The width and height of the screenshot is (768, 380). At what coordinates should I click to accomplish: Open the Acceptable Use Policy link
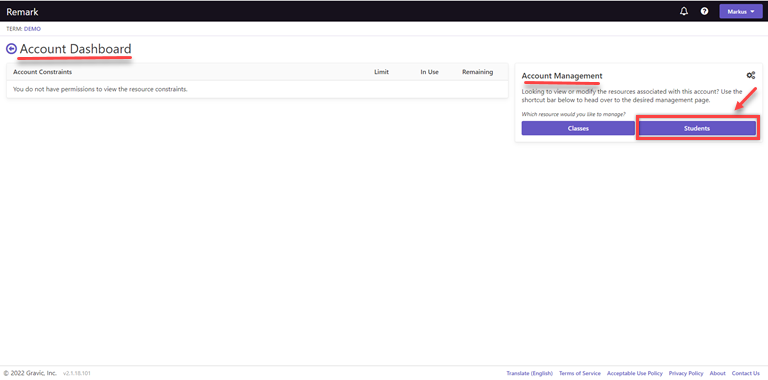coord(635,373)
